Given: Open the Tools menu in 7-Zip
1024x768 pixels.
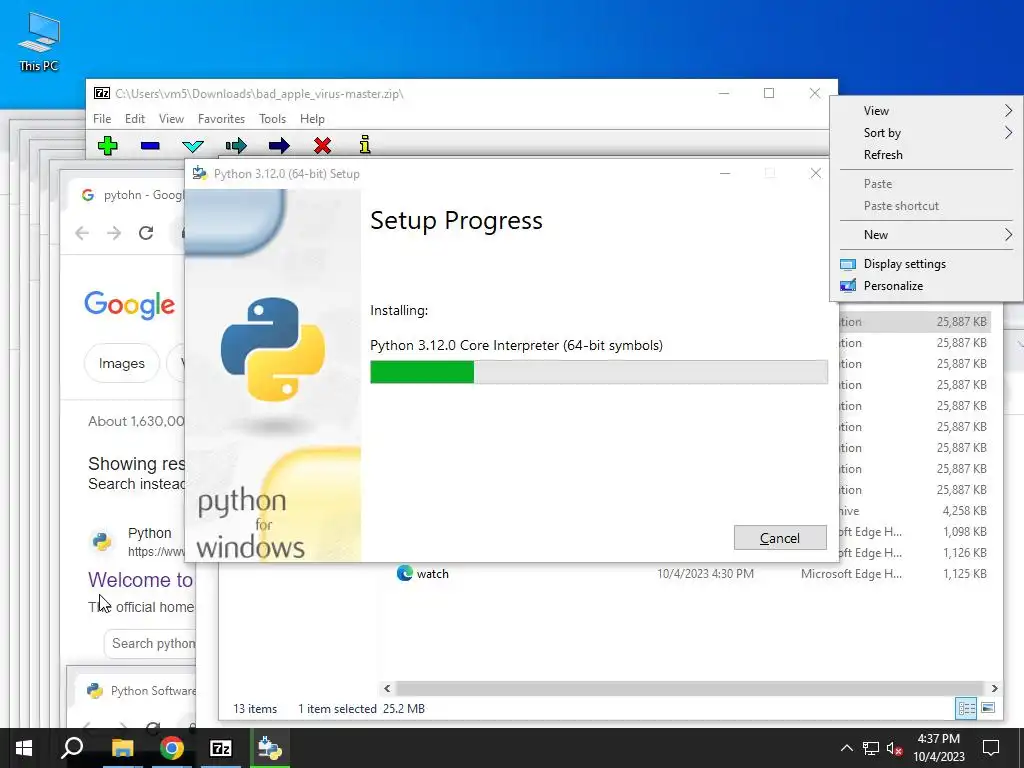Looking at the screenshot, I should click(x=272, y=119).
